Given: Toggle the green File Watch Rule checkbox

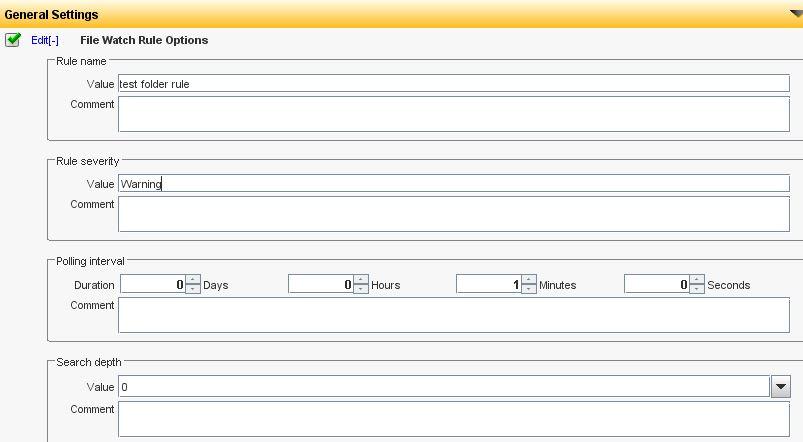Looking at the screenshot, I should (13, 40).
